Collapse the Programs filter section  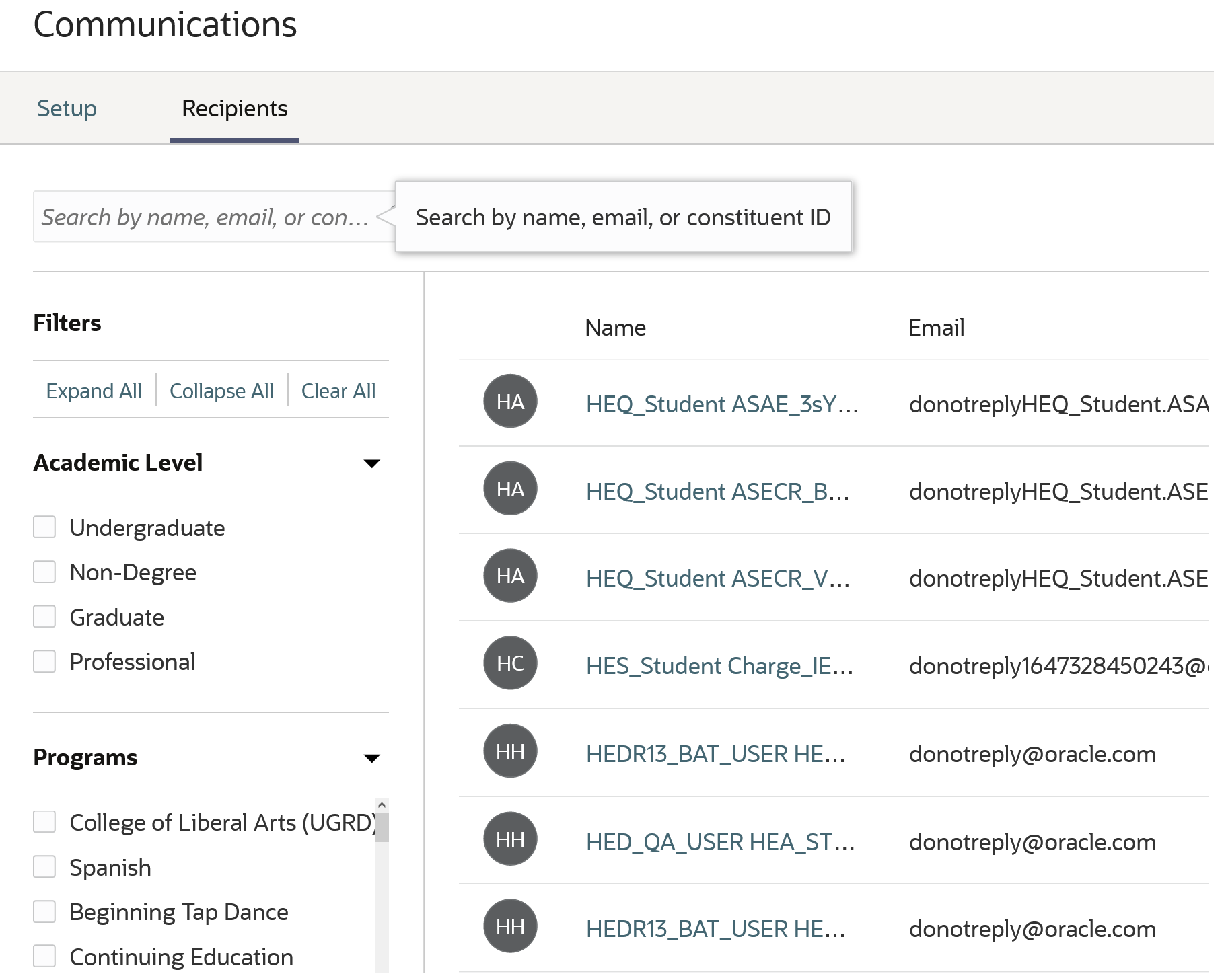(371, 758)
